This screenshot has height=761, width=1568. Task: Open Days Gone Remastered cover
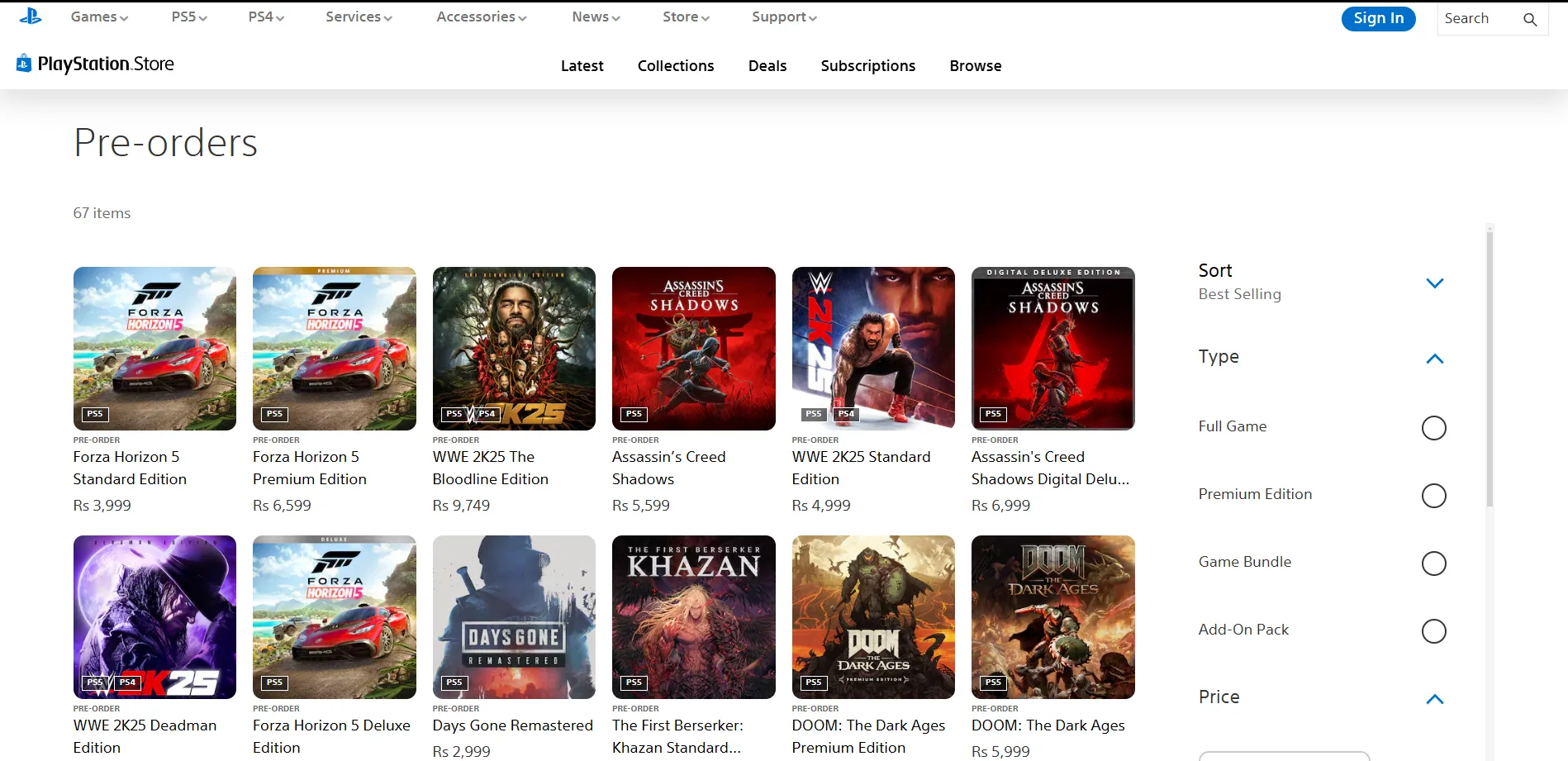click(514, 616)
